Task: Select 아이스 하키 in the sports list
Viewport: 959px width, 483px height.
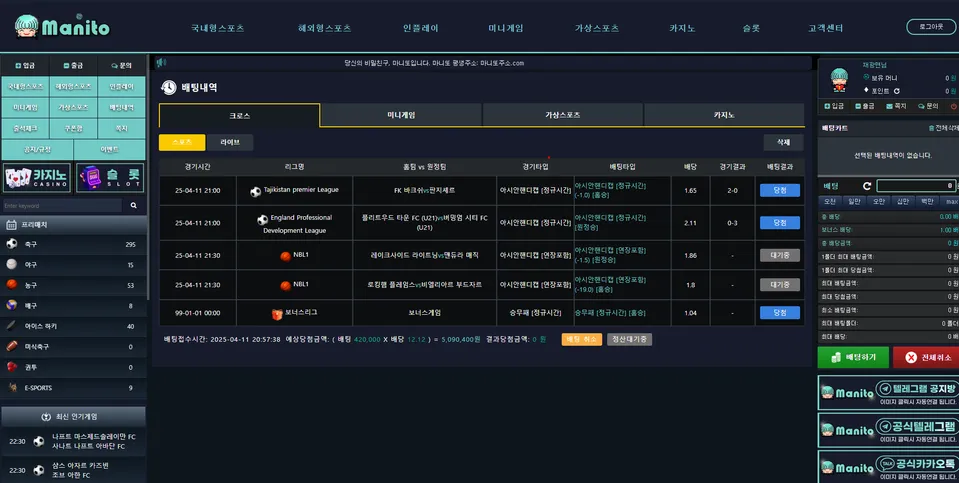Action: (x=73, y=326)
